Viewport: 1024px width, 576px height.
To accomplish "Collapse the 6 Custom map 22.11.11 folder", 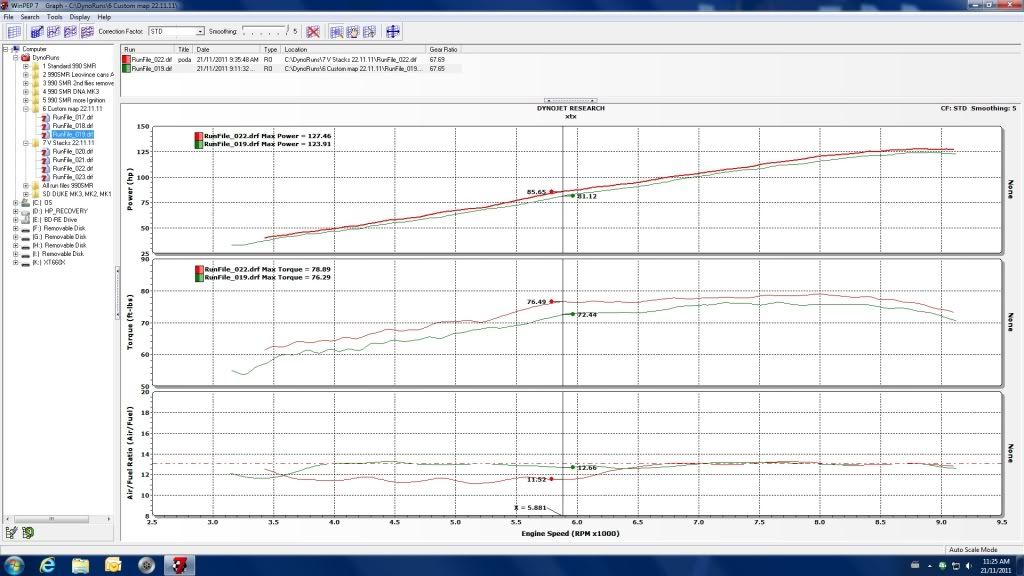I will coord(25,108).
